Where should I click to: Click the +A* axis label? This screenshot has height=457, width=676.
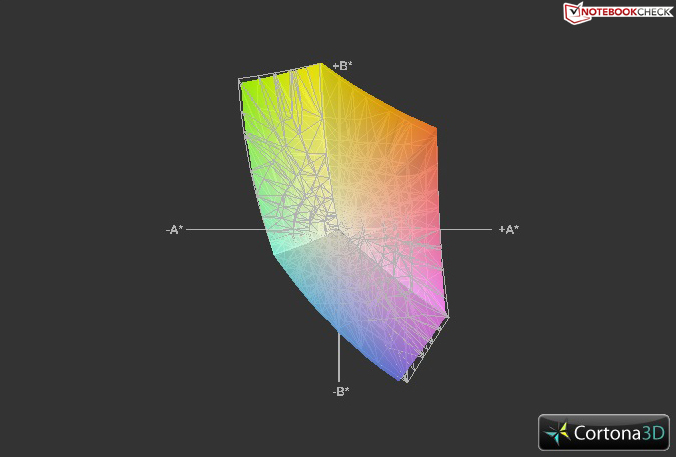pyautogui.click(x=509, y=229)
